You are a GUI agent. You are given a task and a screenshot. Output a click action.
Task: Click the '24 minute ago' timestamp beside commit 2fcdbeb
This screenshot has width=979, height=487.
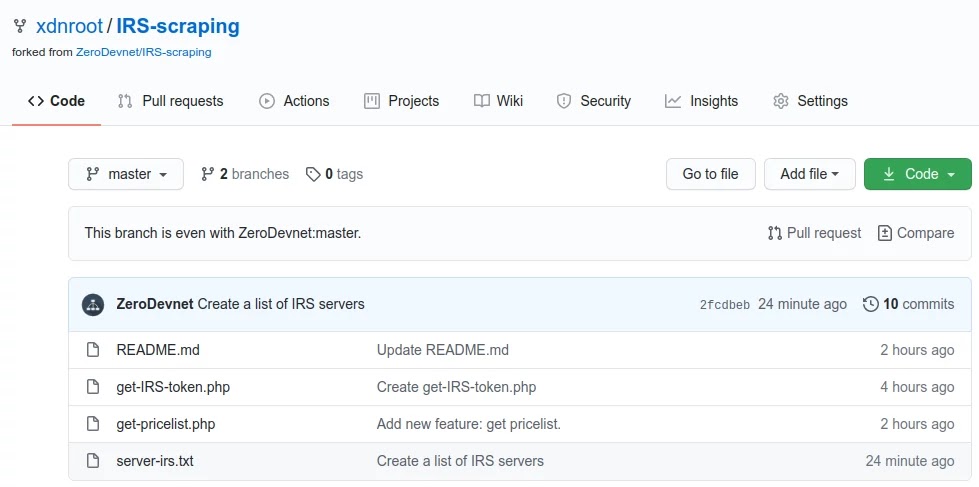(x=802, y=305)
